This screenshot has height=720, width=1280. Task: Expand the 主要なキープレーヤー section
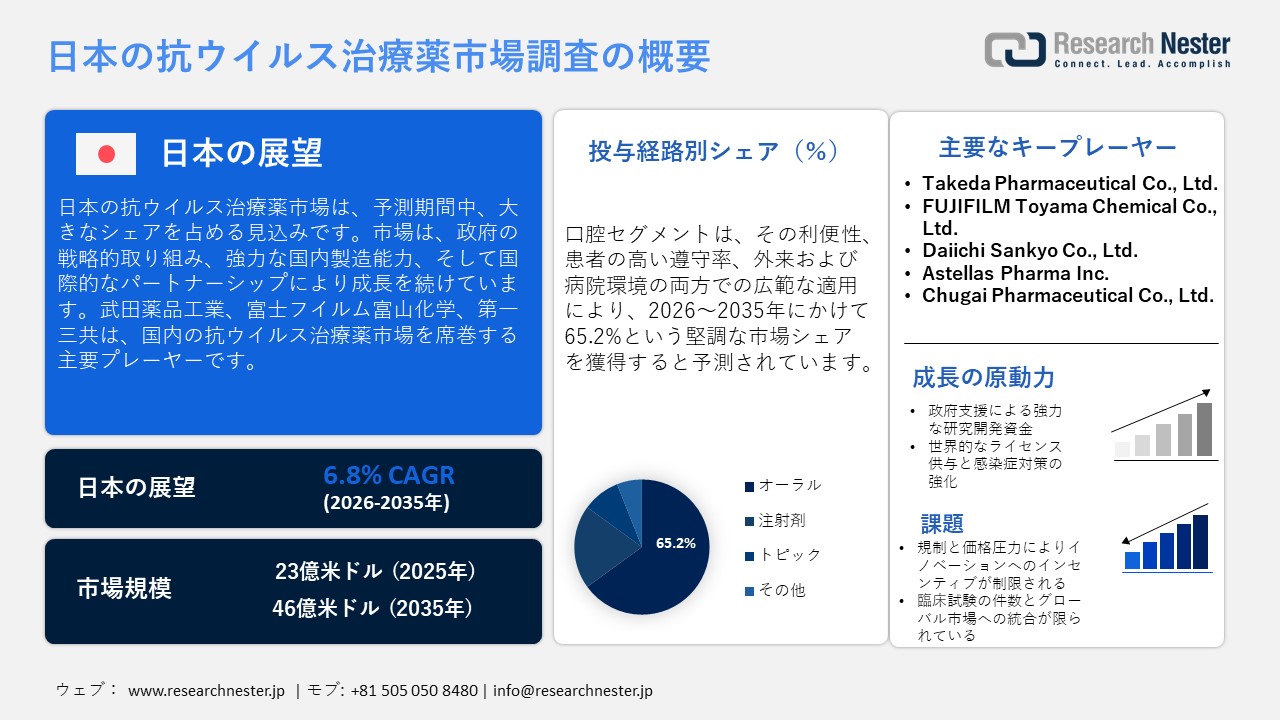pos(1056,146)
